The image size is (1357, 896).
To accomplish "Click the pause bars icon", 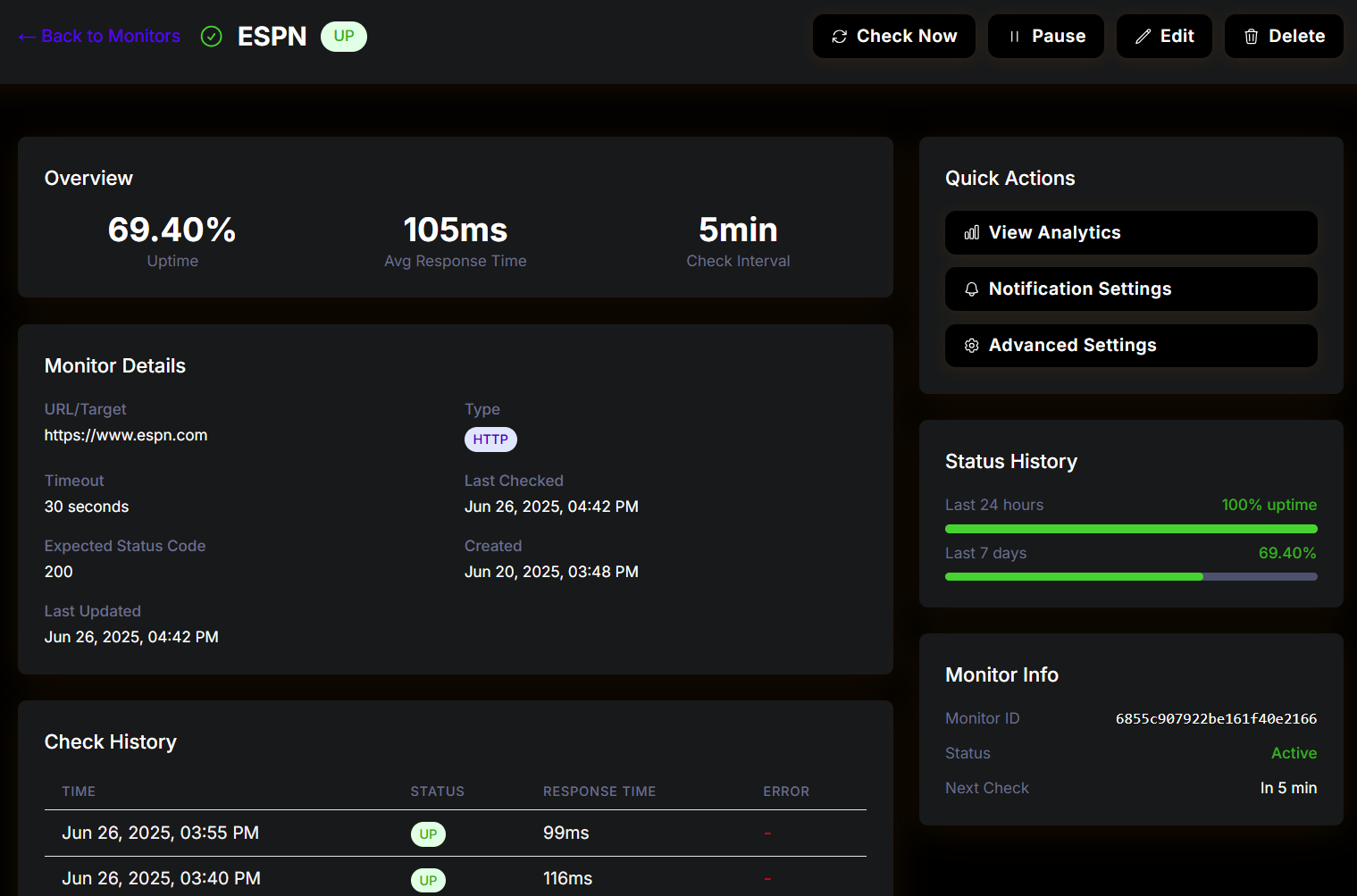I will click(x=1014, y=37).
